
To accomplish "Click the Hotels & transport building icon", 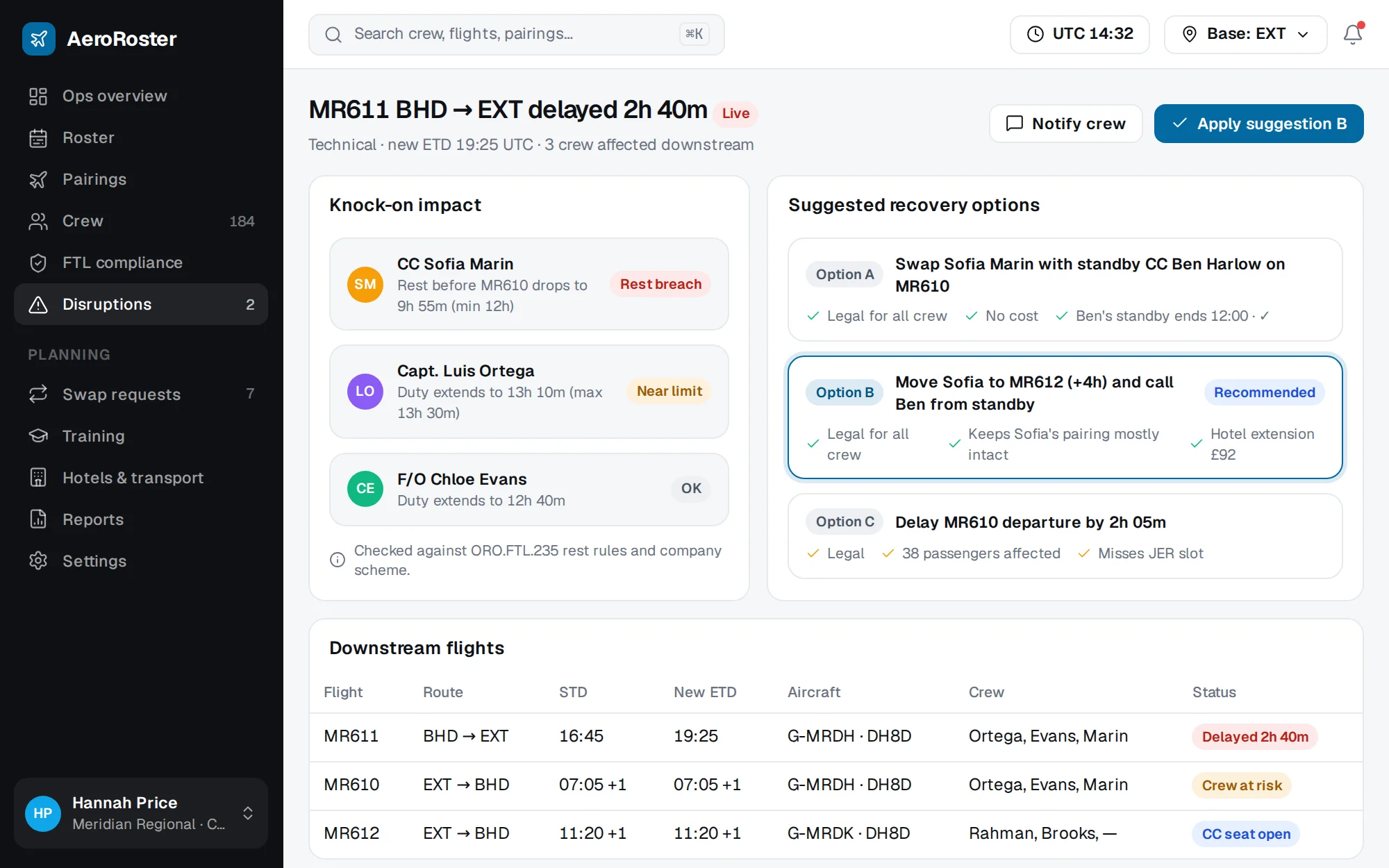I will coord(38,477).
